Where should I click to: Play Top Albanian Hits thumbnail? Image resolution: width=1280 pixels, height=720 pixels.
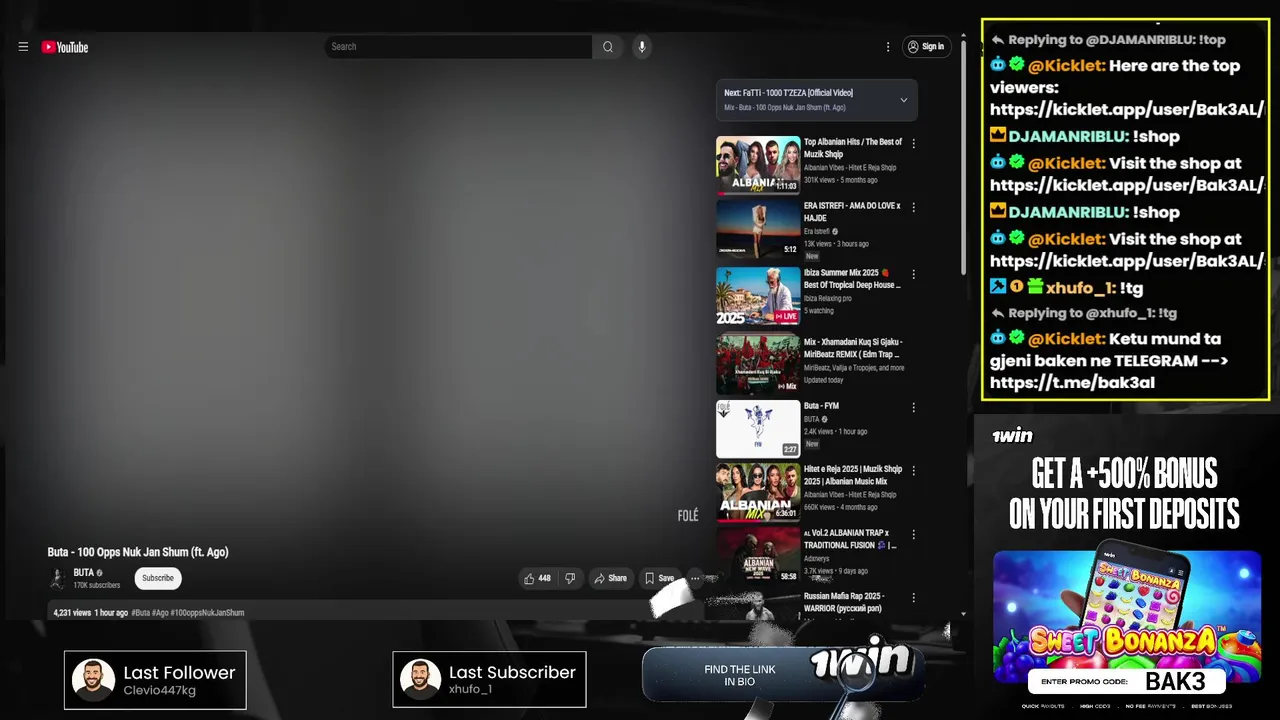pyautogui.click(x=758, y=164)
